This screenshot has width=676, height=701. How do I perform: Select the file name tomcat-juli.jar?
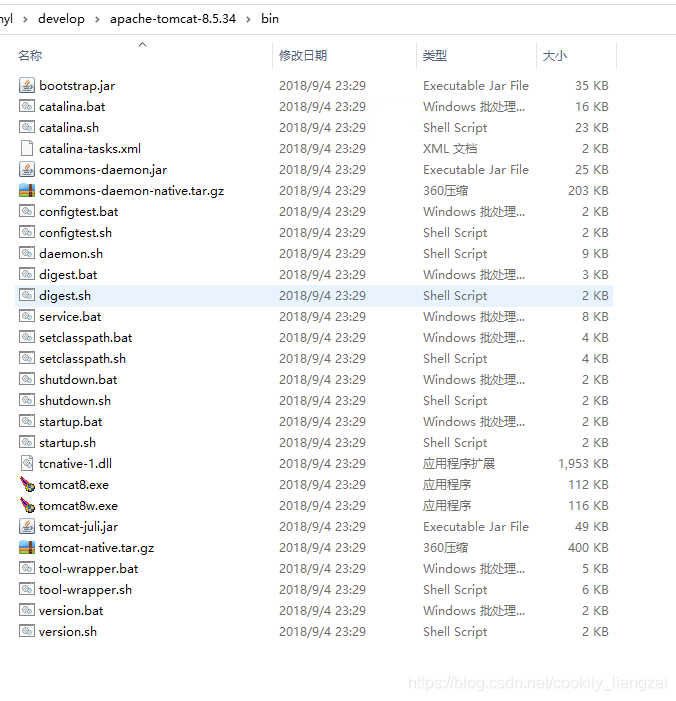[x=78, y=527]
